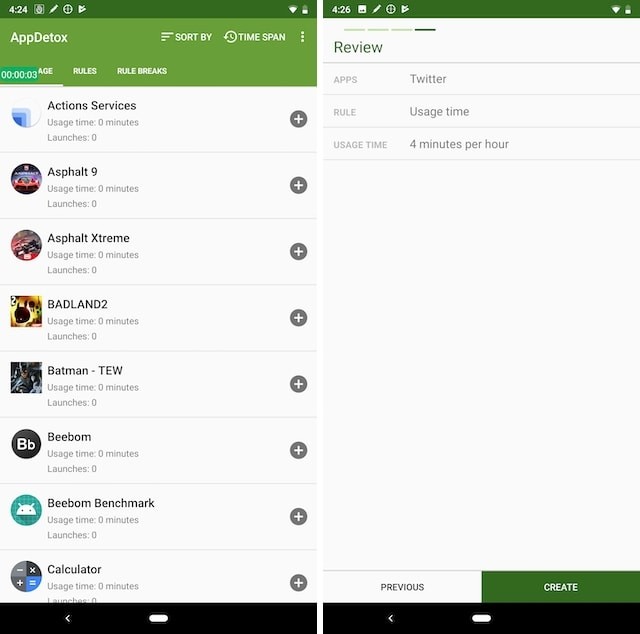Tap the Review heading
Screen dimensions: 640x634
[x=358, y=47]
